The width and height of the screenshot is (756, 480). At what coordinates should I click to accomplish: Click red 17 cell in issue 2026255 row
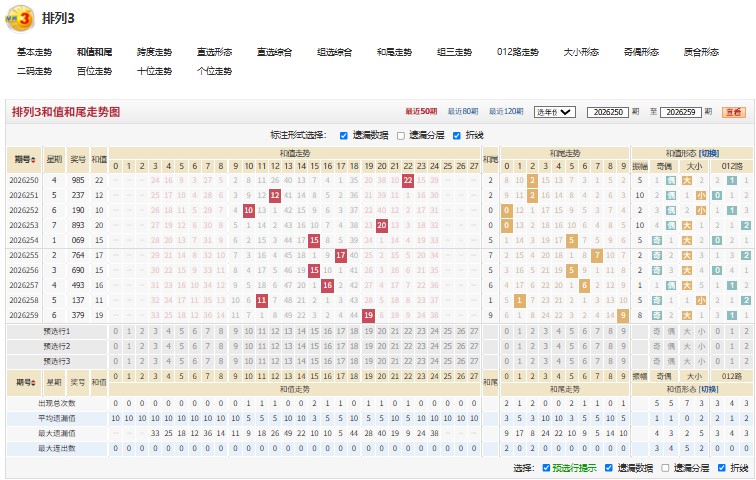[x=341, y=255]
